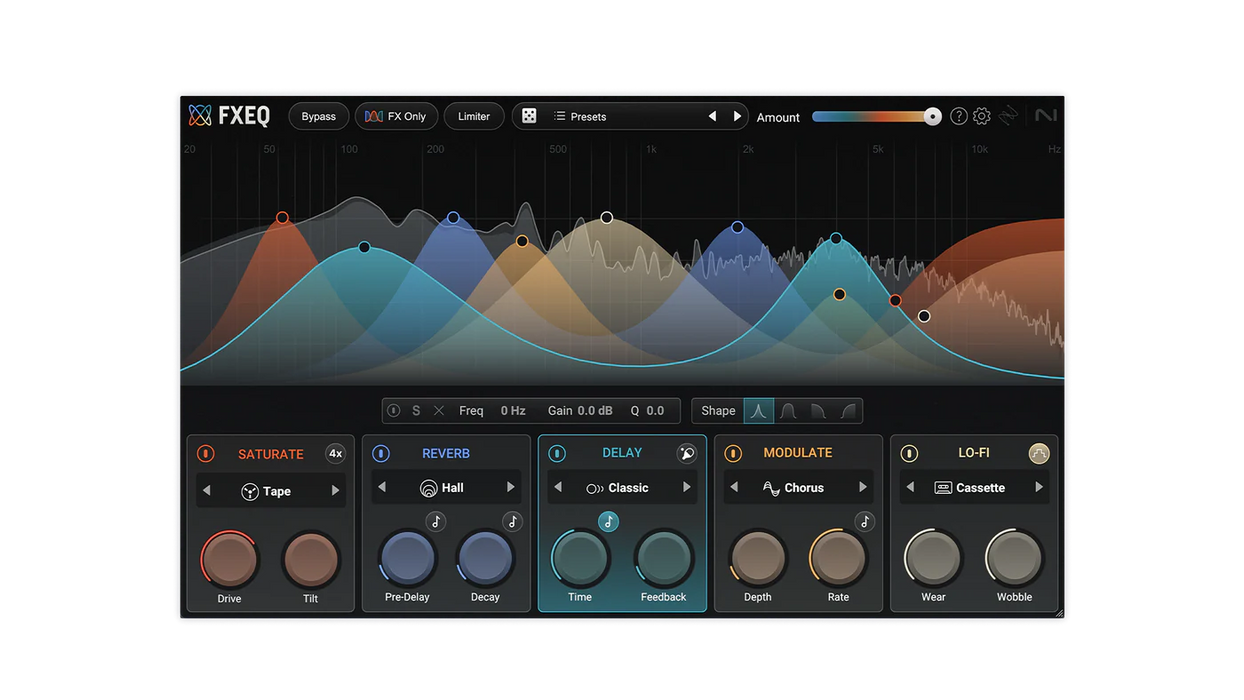Viewport: 1244px width, 700px height.
Task: Click the Delay Feedback knob
Action: pyautogui.click(x=663, y=557)
